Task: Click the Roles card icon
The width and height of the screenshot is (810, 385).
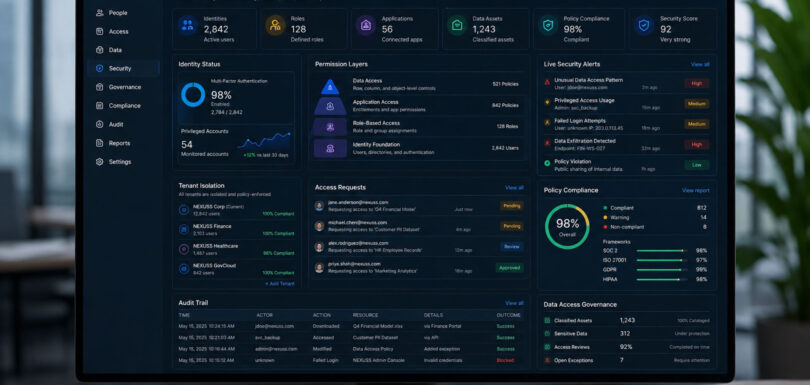Action: click(275, 25)
